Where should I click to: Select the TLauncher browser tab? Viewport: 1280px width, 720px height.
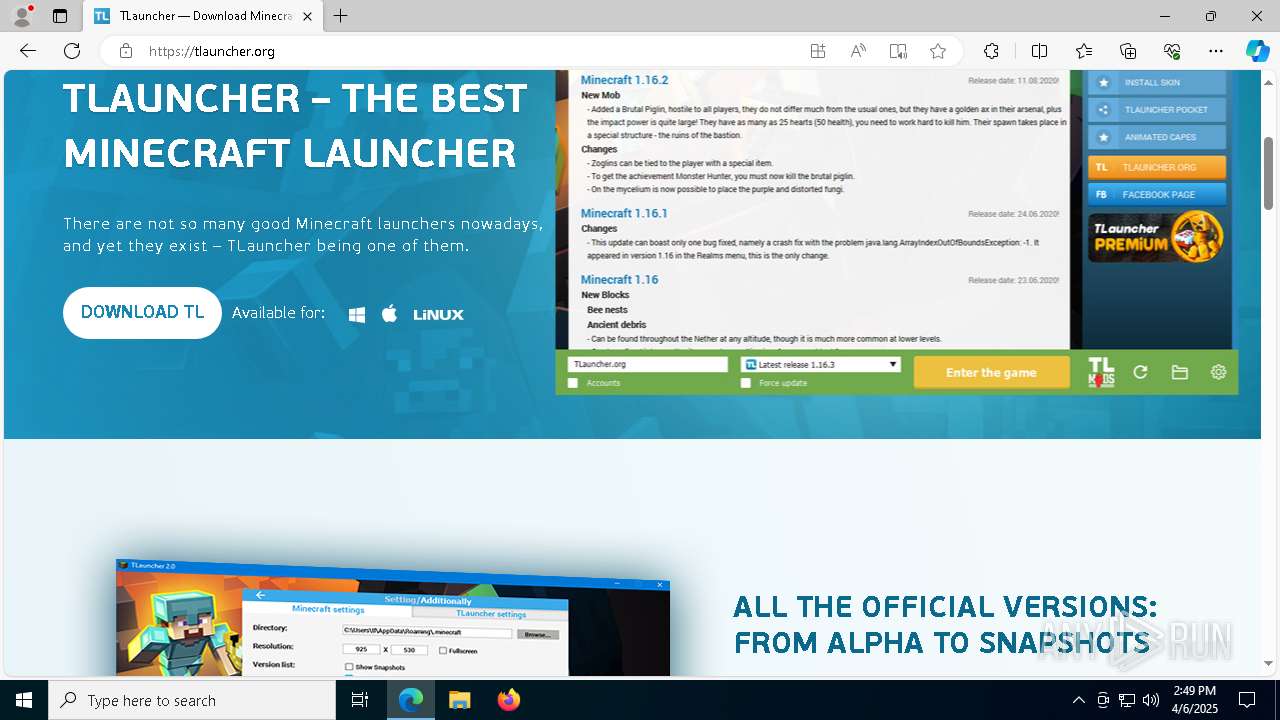[x=203, y=16]
